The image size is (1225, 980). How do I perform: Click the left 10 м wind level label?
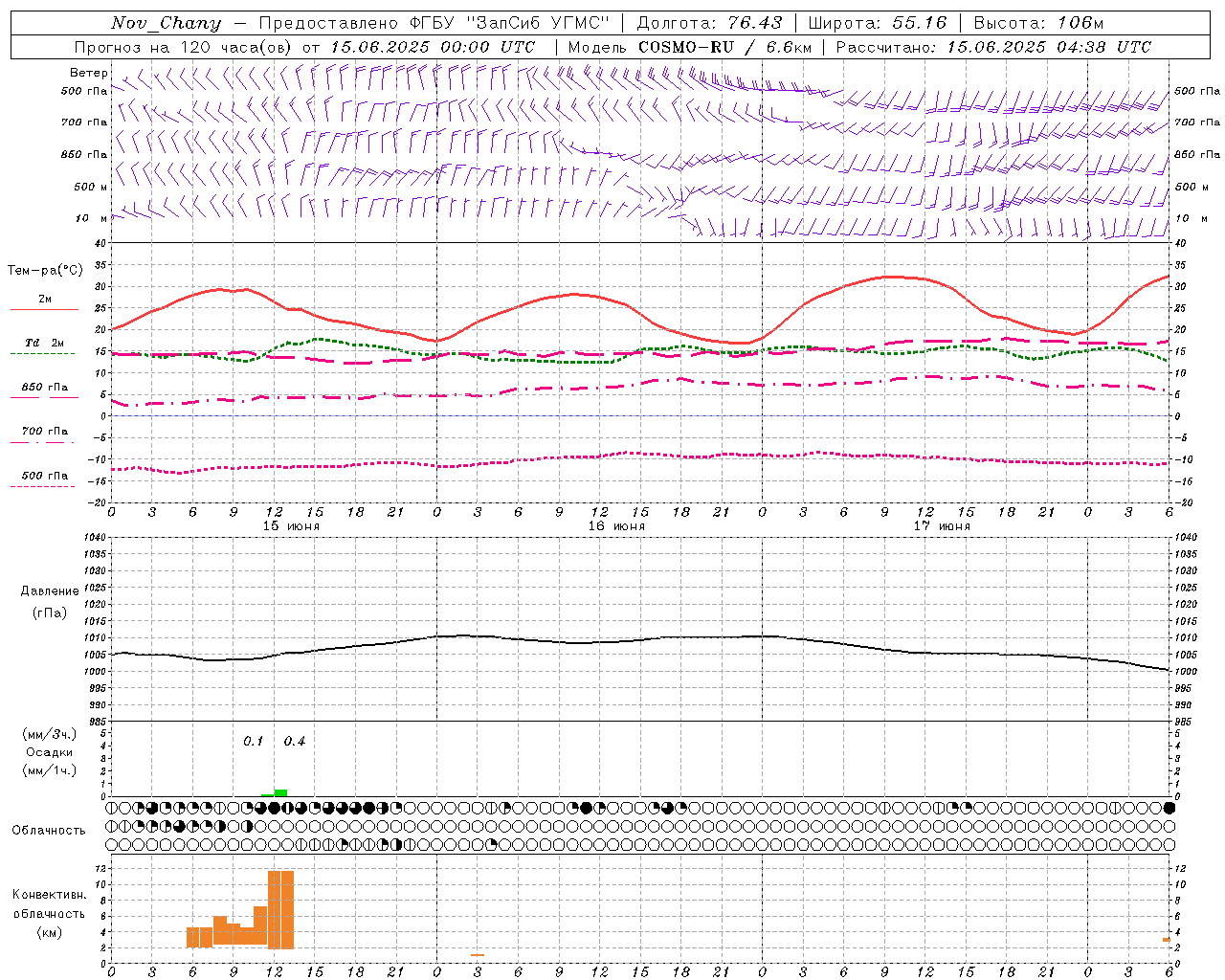(91, 218)
